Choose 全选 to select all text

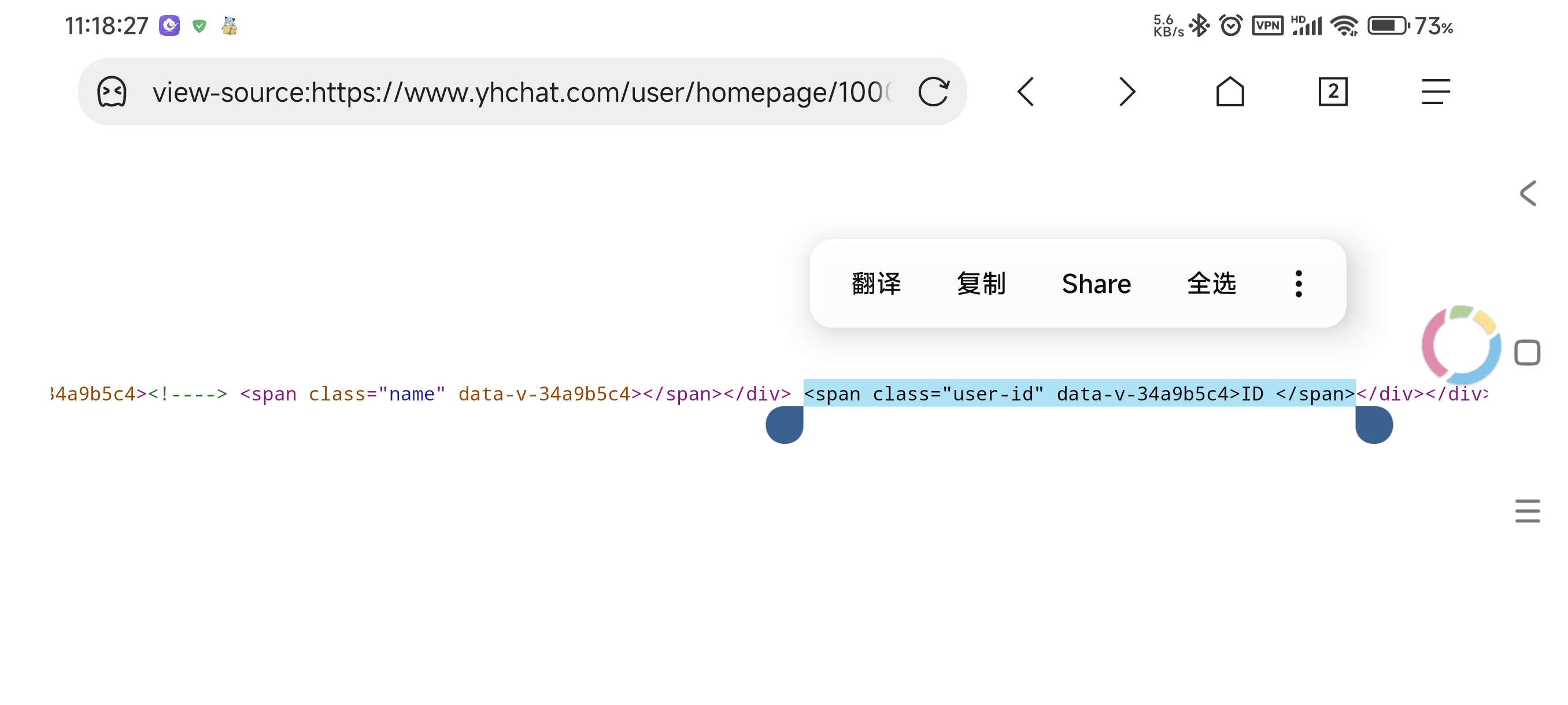[x=1211, y=284]
